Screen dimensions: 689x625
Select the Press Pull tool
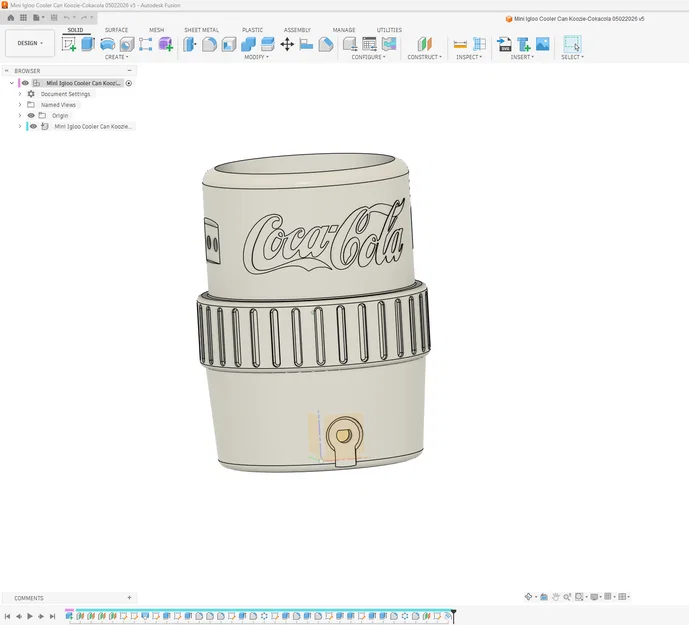point(190,44)
